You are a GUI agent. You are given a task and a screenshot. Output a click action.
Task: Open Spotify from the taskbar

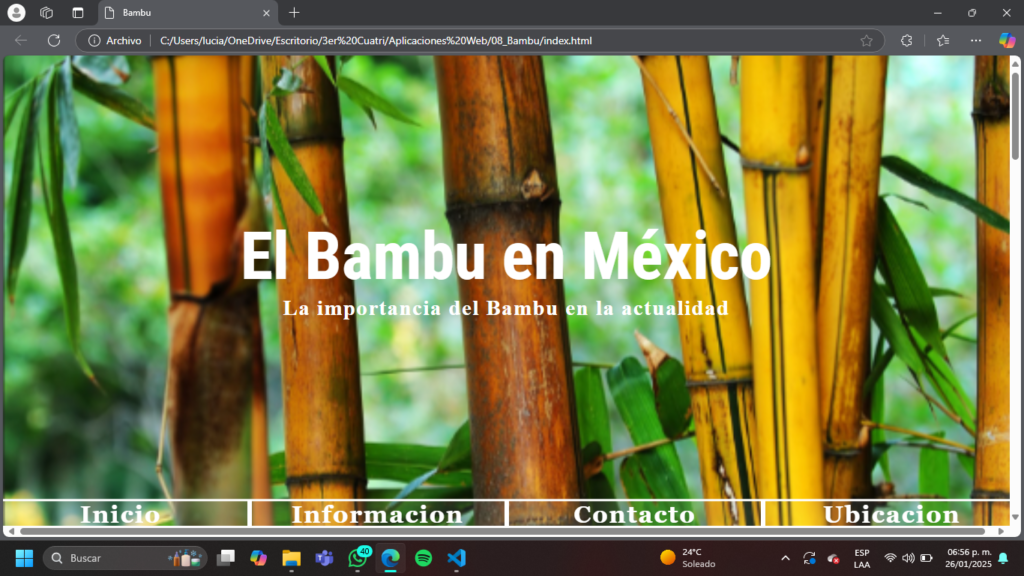coord(424,558)
